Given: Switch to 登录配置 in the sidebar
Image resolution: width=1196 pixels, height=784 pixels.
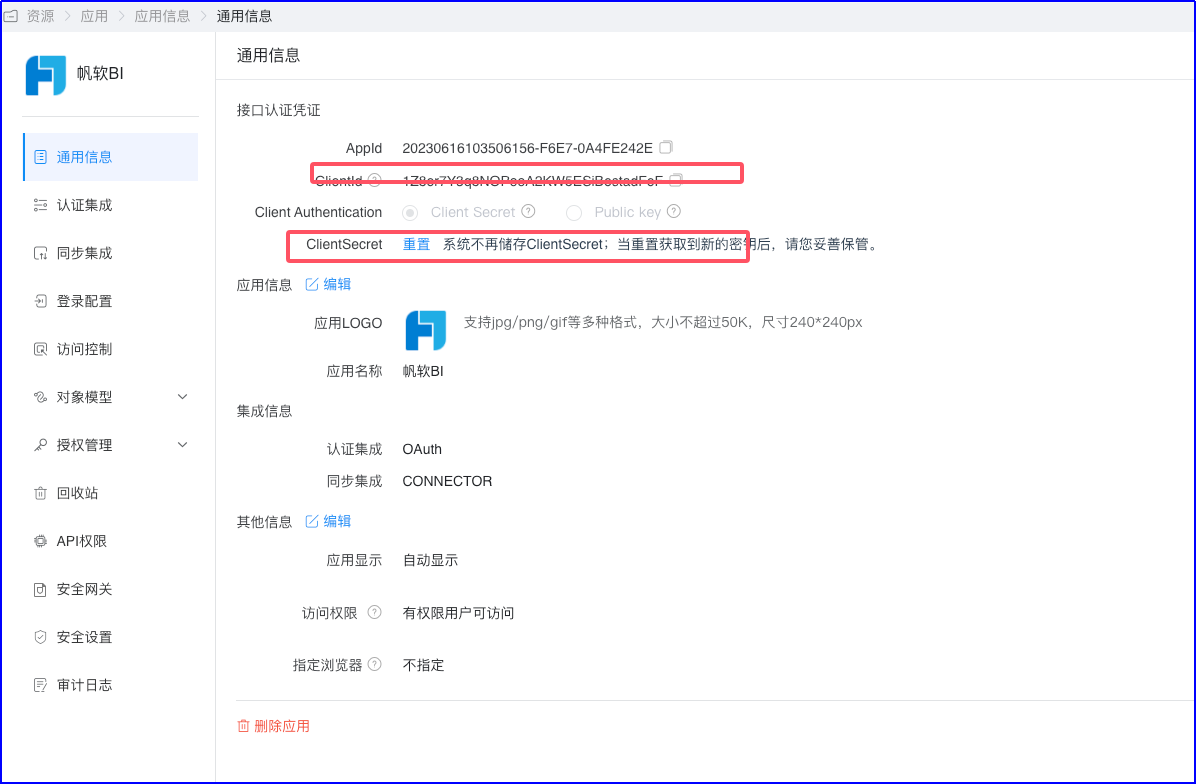Looking at the screenshot, I should click(x=111, y=301).
